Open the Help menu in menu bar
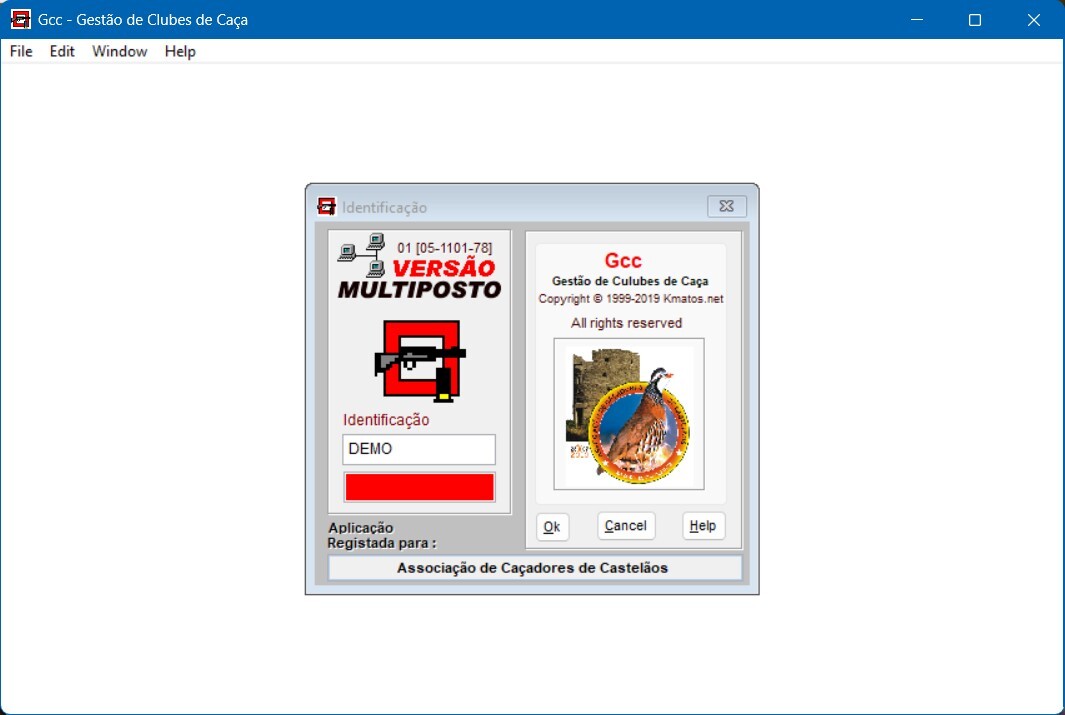The image size is (1065, 715). [180, 51]
